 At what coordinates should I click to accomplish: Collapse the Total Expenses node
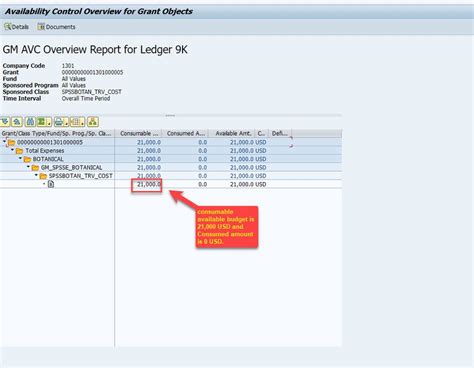coord(12,150)
